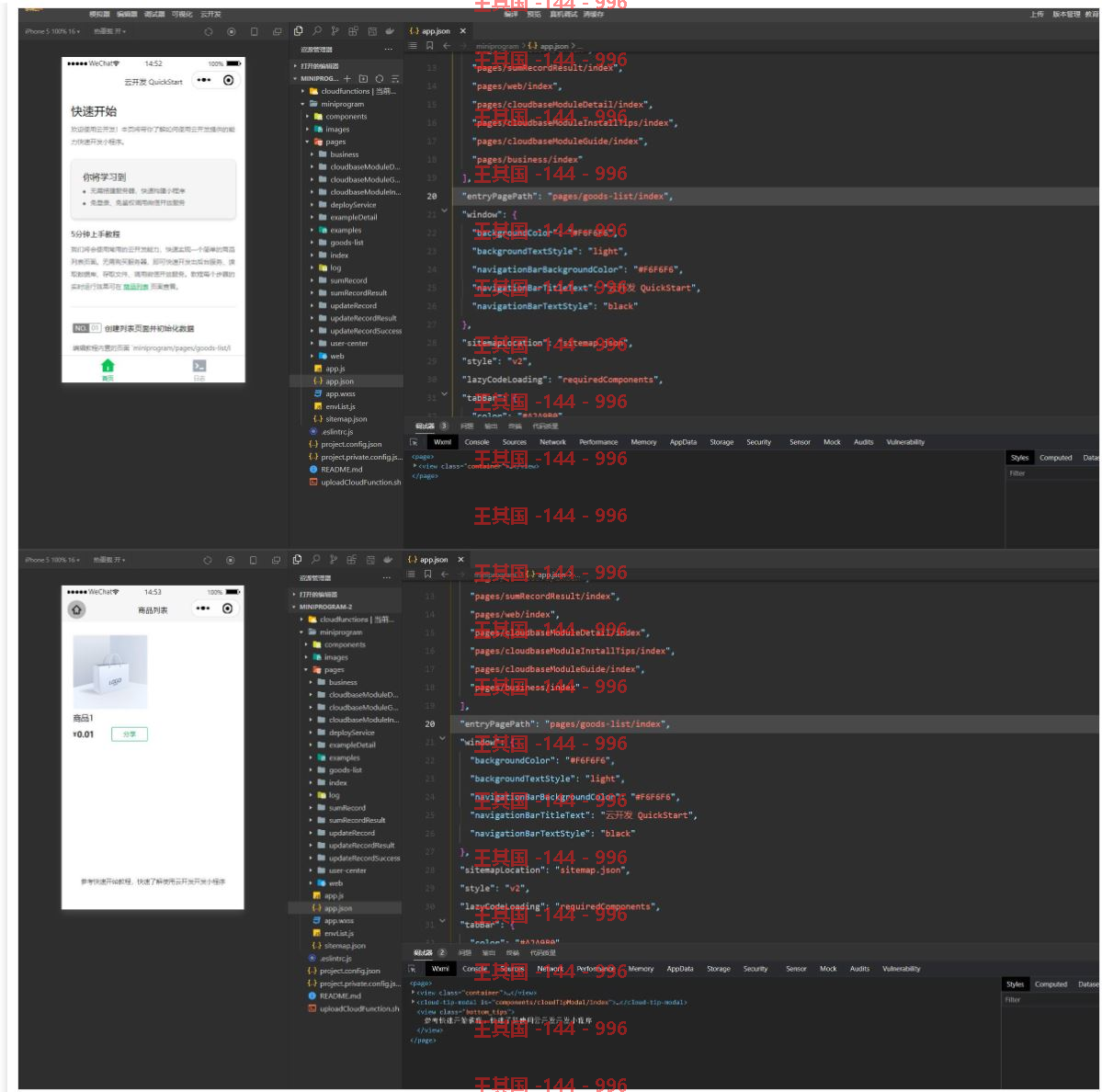Click bookmark icon in top editor toolbar
The image size is (1102, 1092).
point(429,46)
